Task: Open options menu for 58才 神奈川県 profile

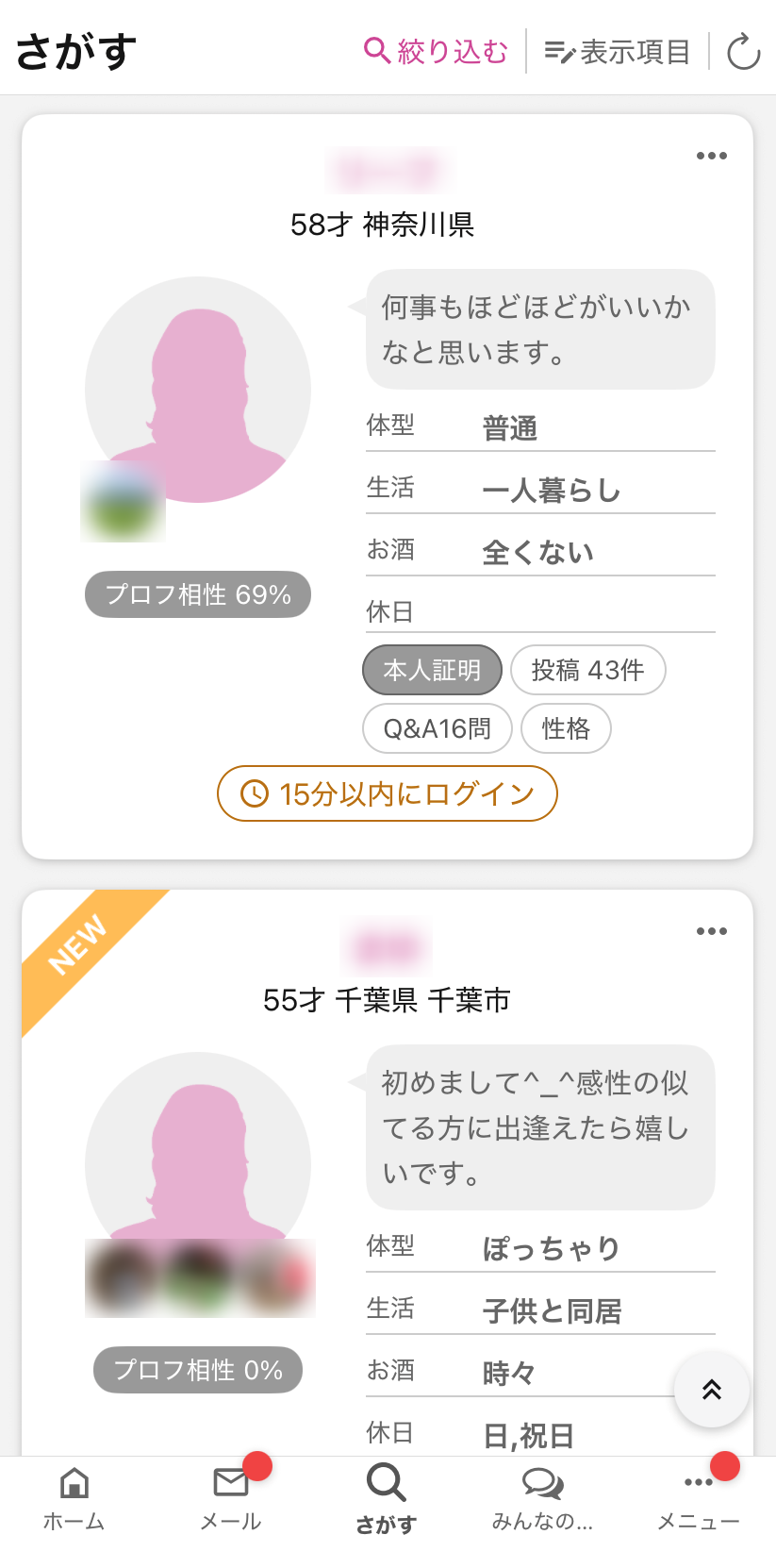Action: pyautogui.click(x=711, y=156)
